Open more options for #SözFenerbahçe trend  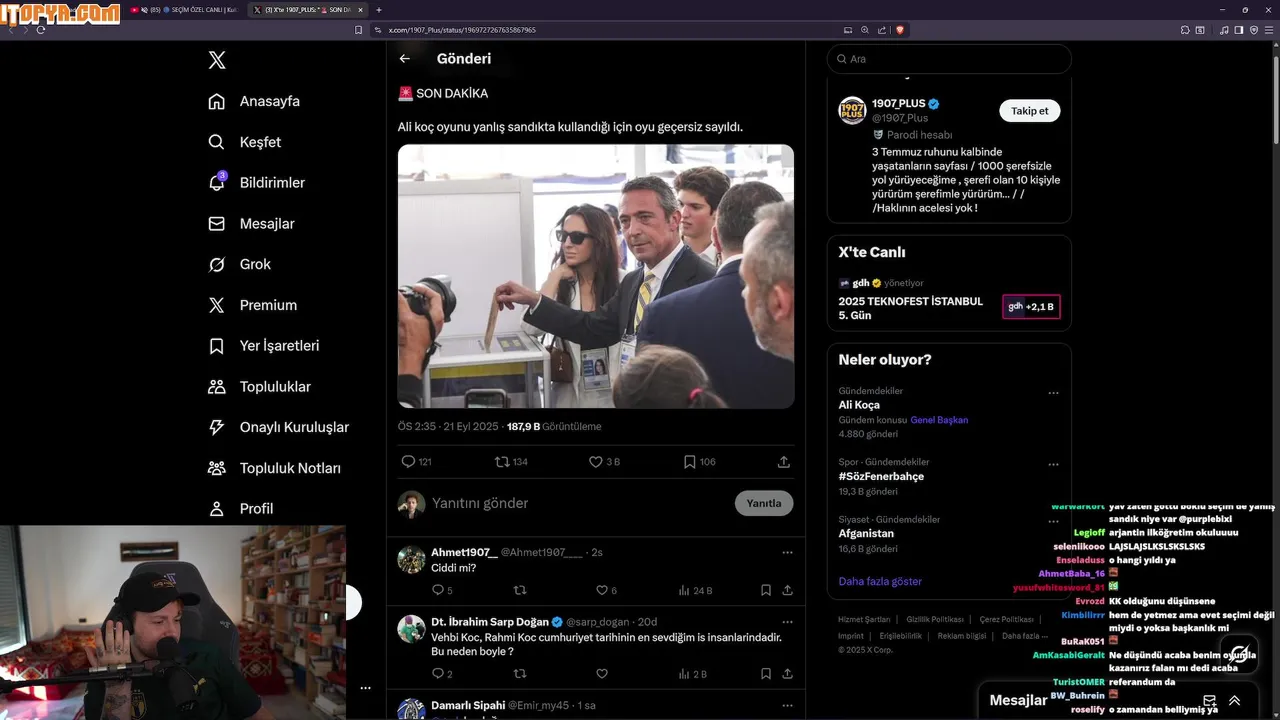[1053, 464]
